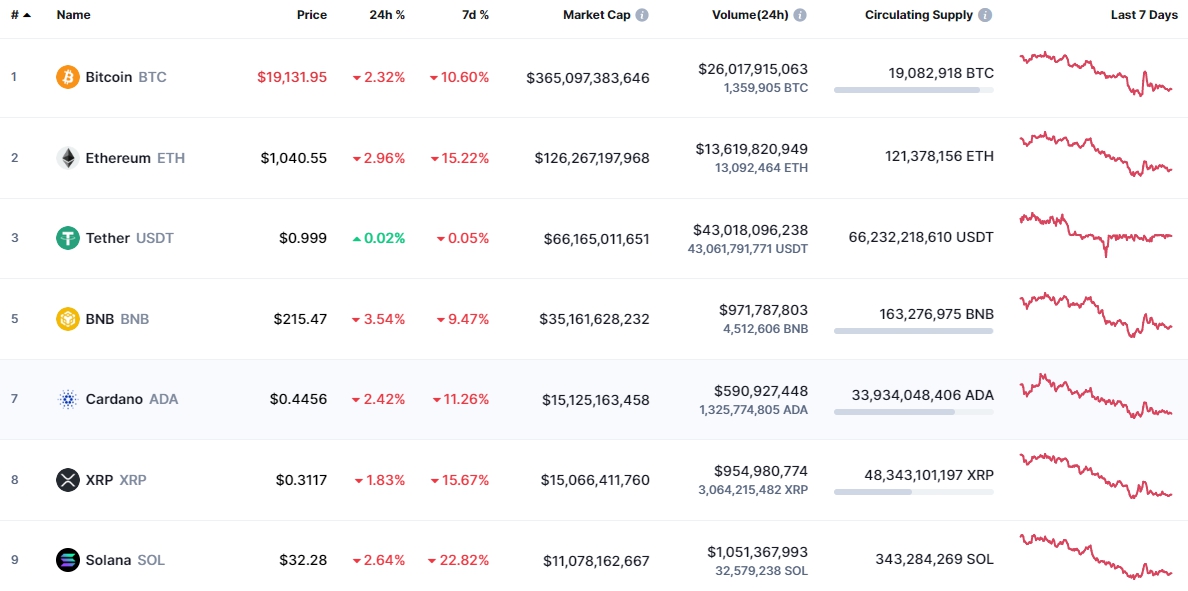This screenshot has width=1188, height=591.
Task: Click Tether supply 66,232,218,610 USDT
Action: click(x=921, y=237)
